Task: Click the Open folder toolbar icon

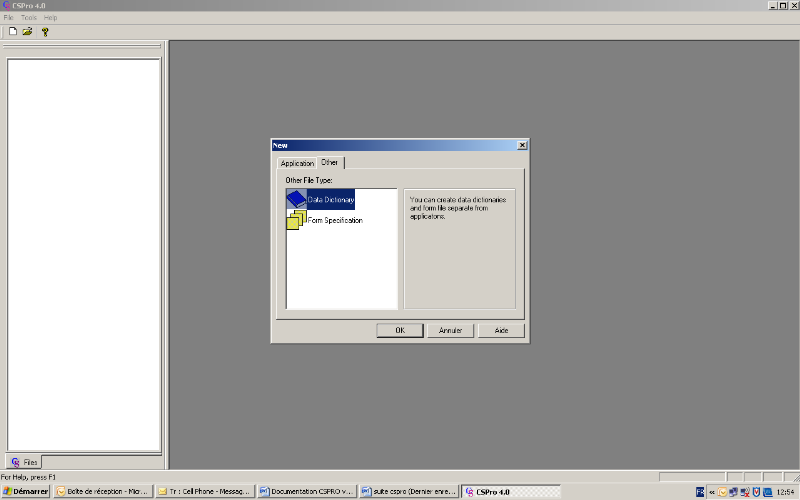Action: pyautogui.click(x=28, y=32)
